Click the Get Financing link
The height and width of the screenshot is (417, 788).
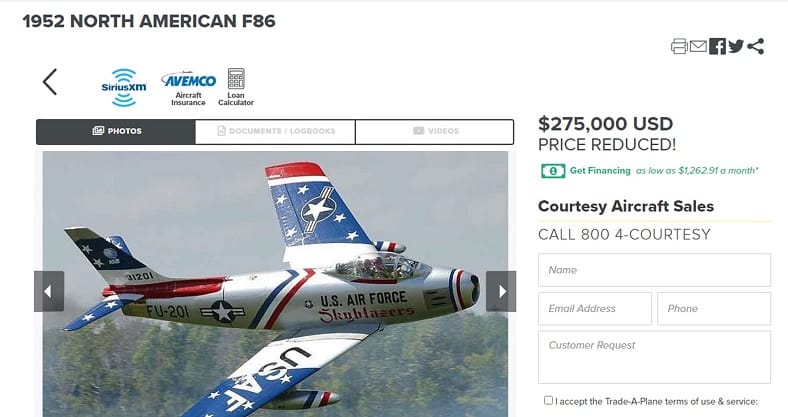(600, 171)
